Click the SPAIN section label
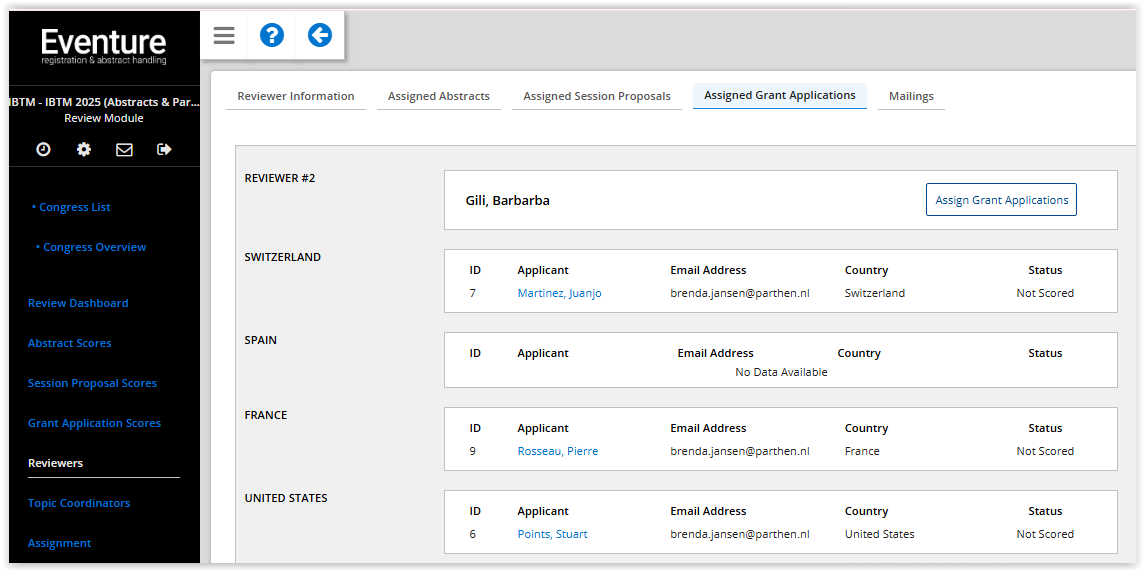The image size is (1144, 571). 260,340
